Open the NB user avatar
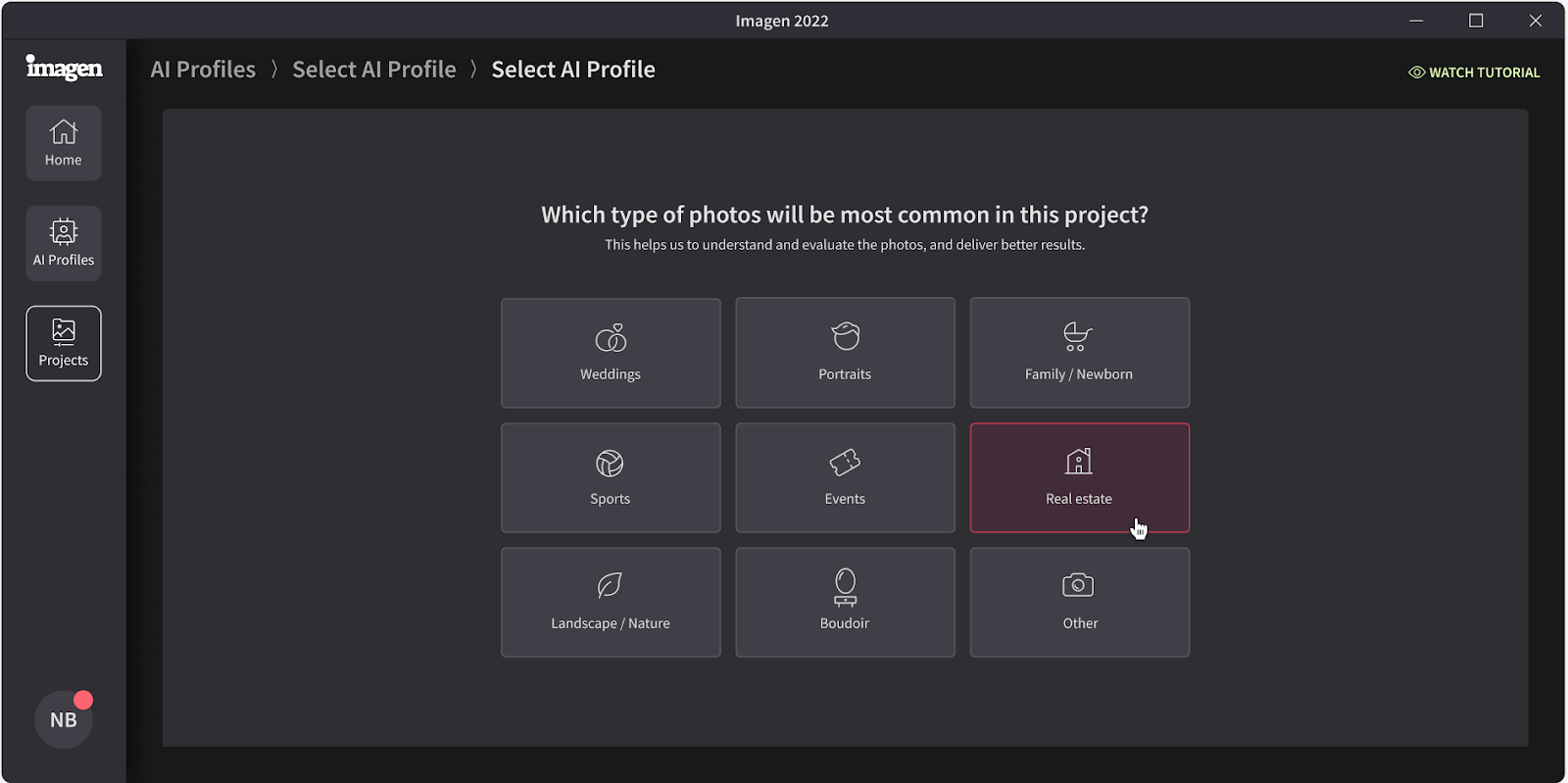This screenshot has width=1568, height=783. 64,719
